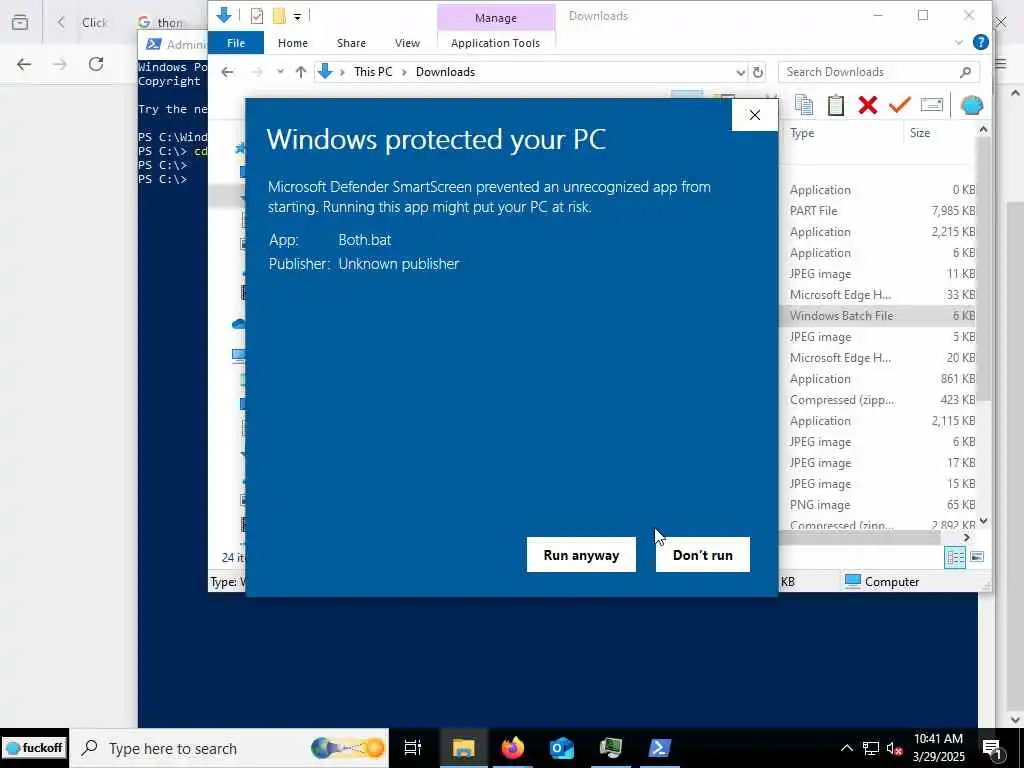
Task: Click the Start button on taskbar
Action: (34, 748)
